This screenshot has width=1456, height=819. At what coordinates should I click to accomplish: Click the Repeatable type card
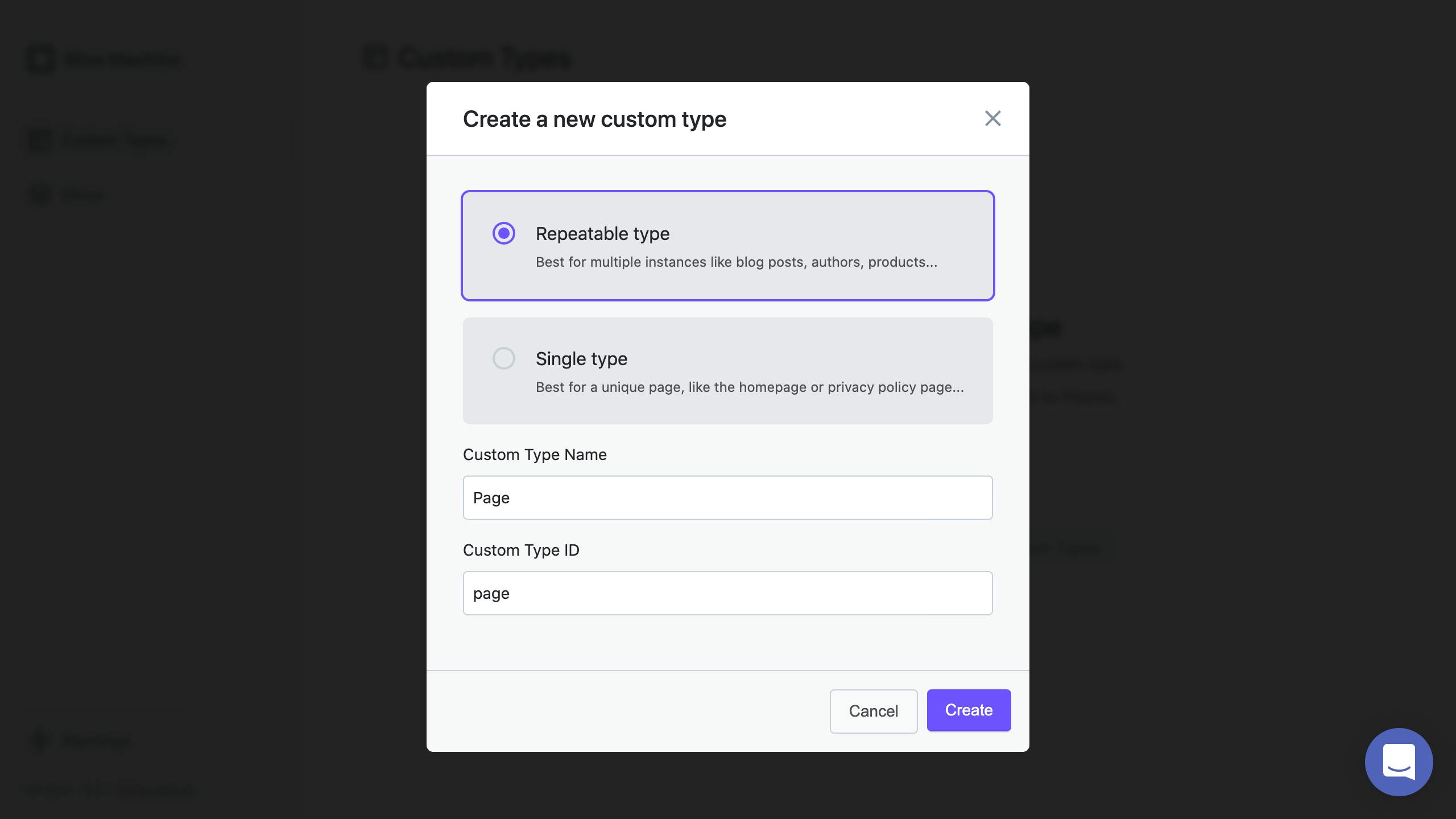point(727,245)
